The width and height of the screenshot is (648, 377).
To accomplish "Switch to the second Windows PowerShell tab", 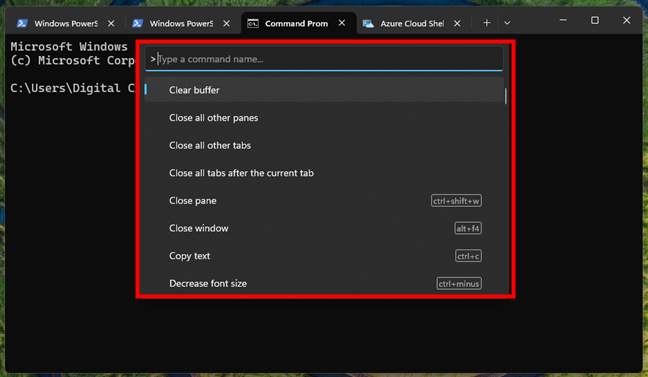I will (181, 24).
